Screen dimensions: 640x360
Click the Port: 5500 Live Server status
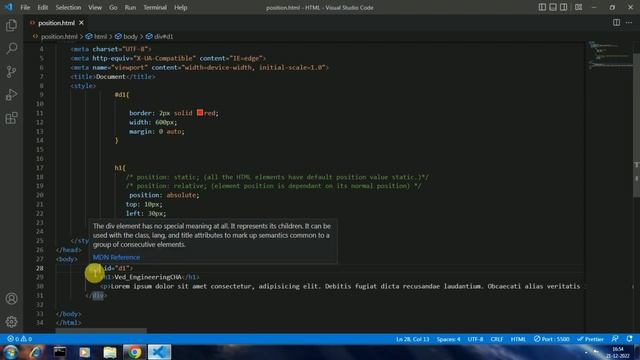pyautogui.click(x=551, y=339)
